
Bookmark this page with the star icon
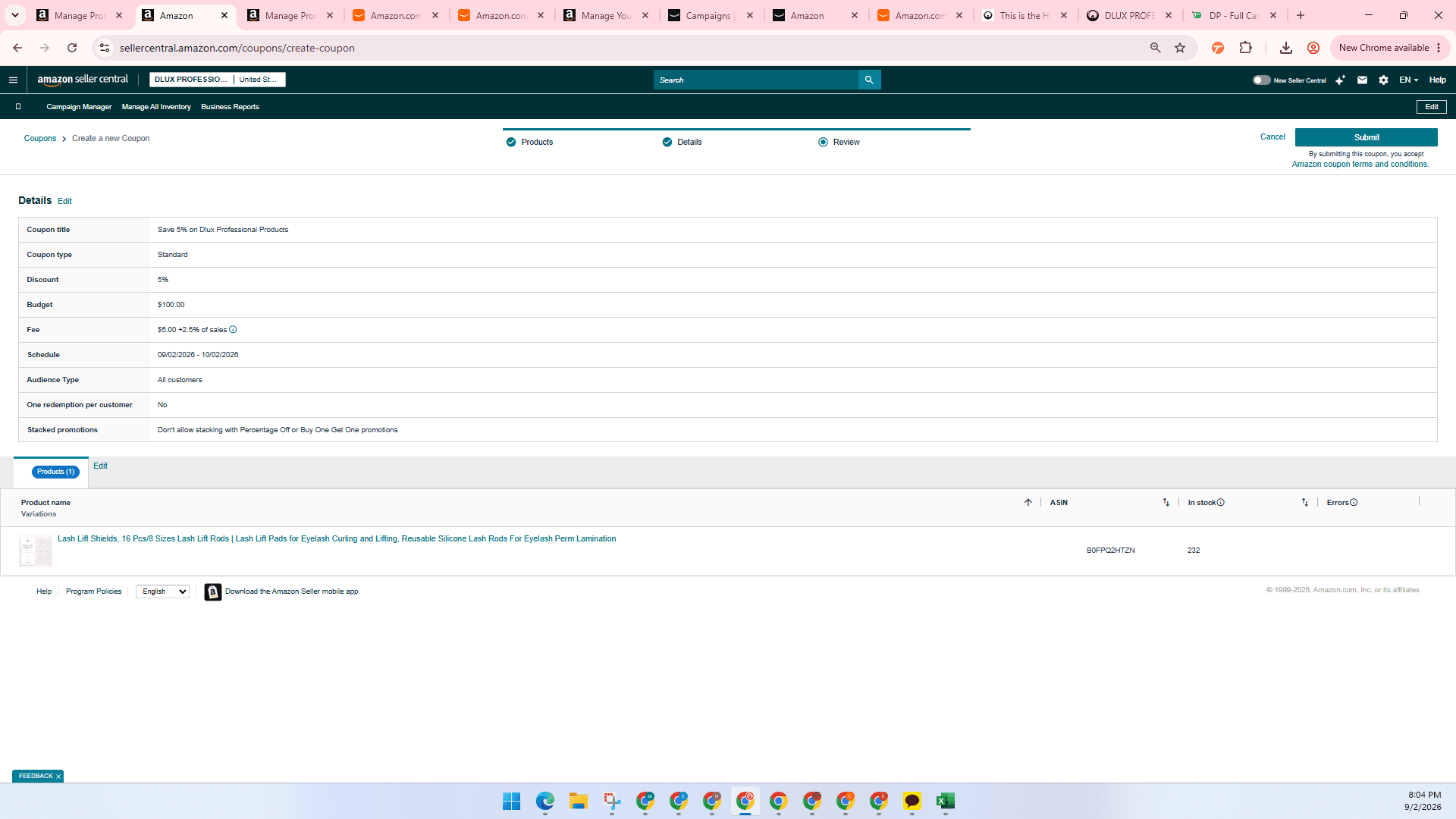point(1180,48)
